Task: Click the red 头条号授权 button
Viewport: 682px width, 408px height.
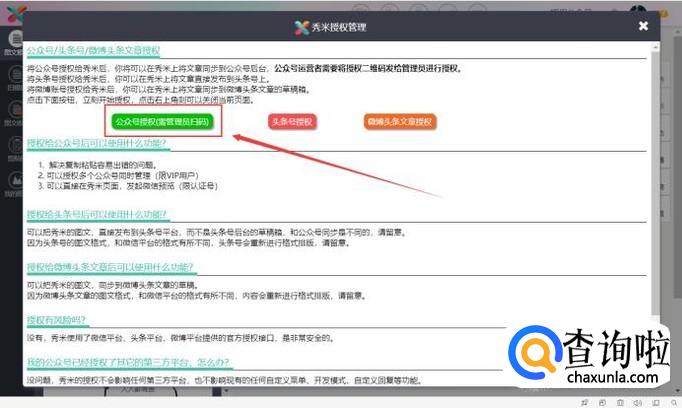Action: pos(292,122)
